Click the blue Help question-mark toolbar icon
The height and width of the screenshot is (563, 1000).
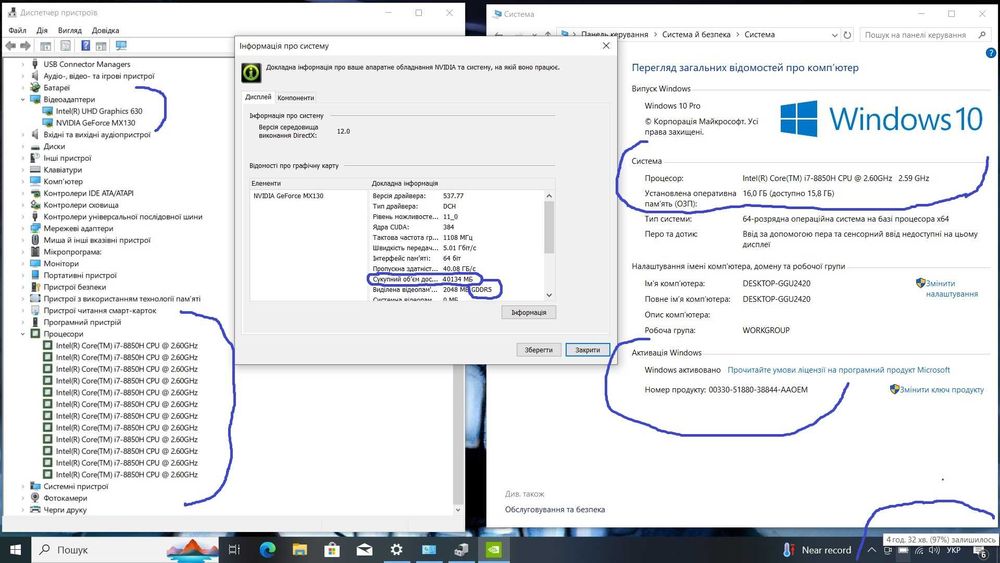pyautogui.click(x=85, y=46)
